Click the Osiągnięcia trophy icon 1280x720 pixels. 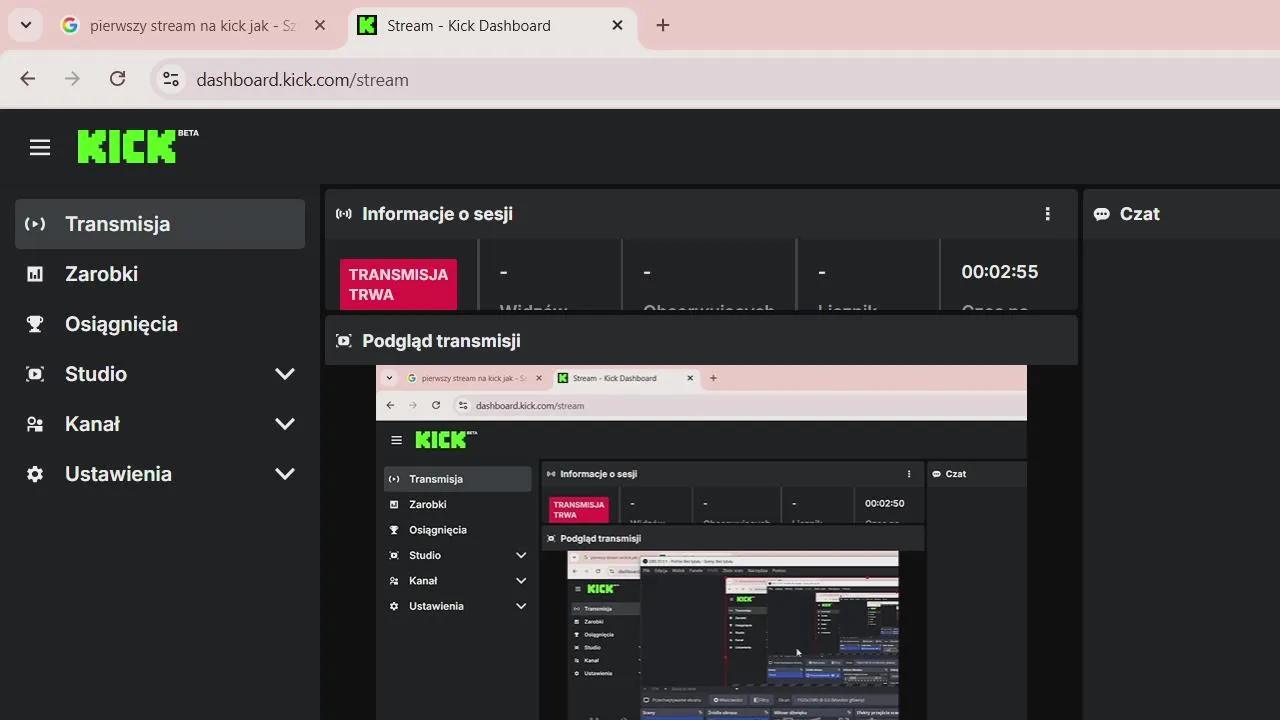click(x=35, y=324)
